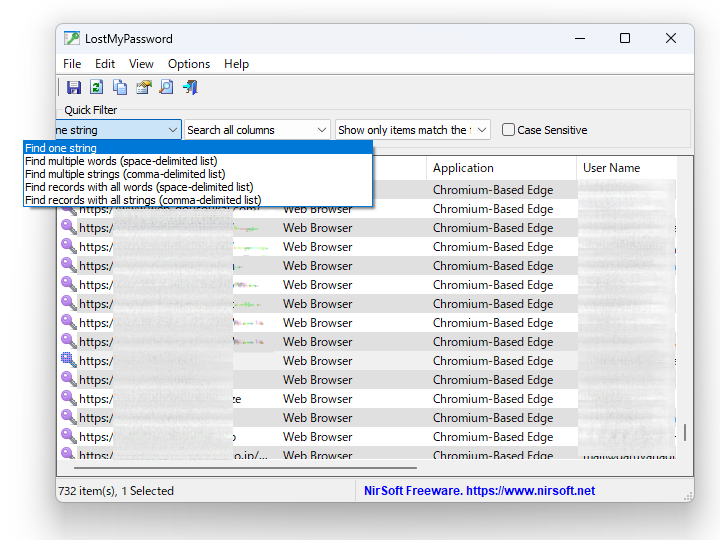This screenshot has height=540, width=720.
Task: Open the Edit menu
Action: (105, 64)
